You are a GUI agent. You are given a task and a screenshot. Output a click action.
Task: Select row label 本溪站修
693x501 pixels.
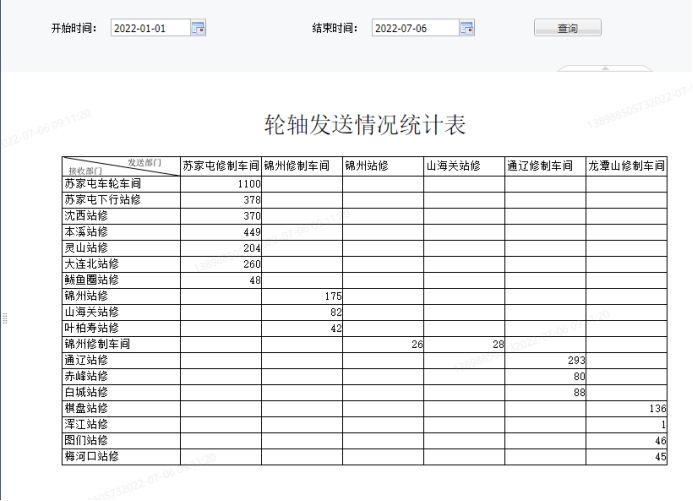pos(121,232)
